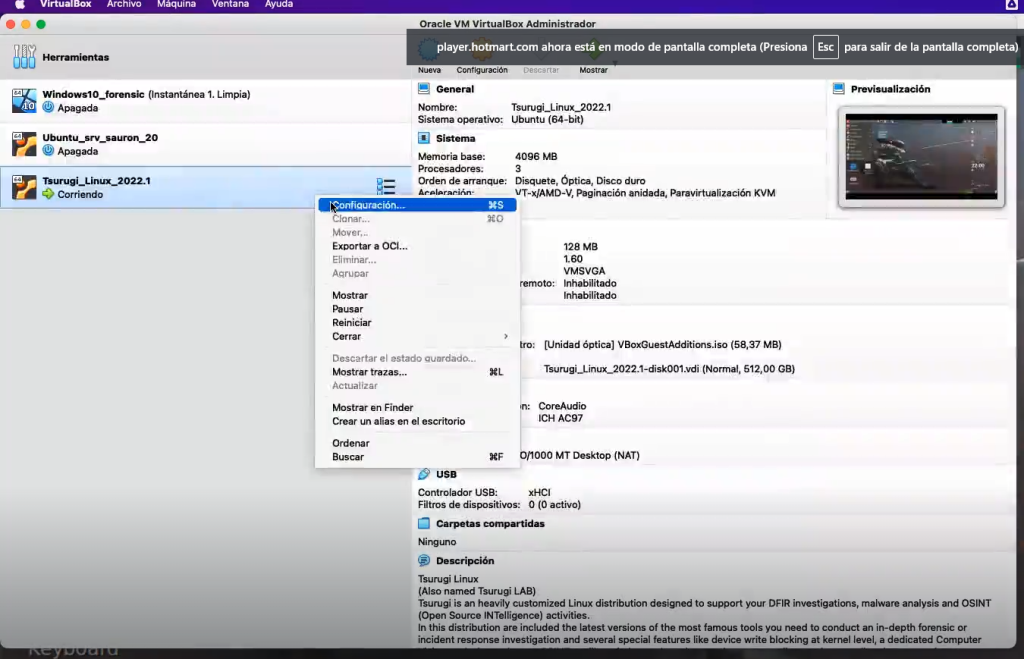This screenshot has width=1024, height=659.
Task: Choose Crear un alias en el escritorio
Action: pyautogui.click(x=417, y=421)
